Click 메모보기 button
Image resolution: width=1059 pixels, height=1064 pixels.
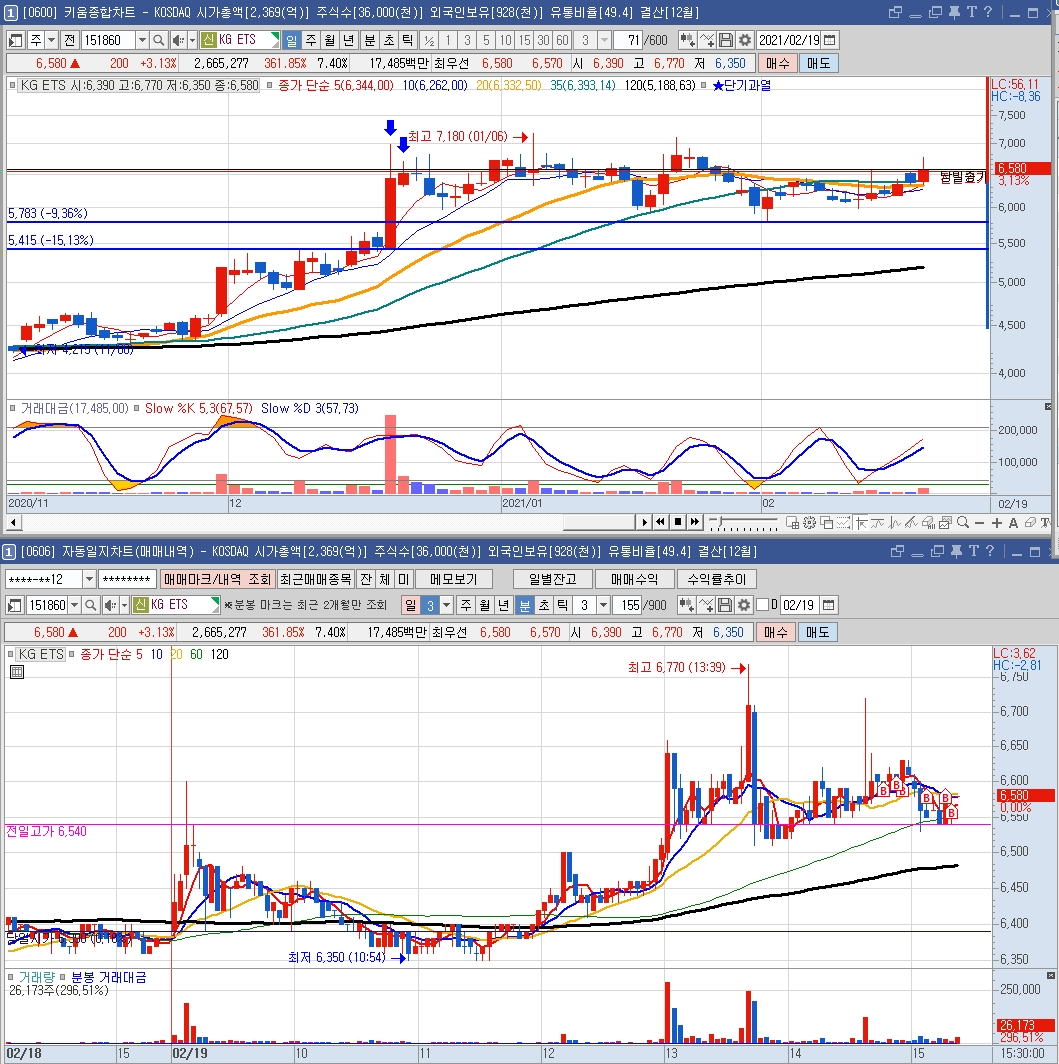454,579
